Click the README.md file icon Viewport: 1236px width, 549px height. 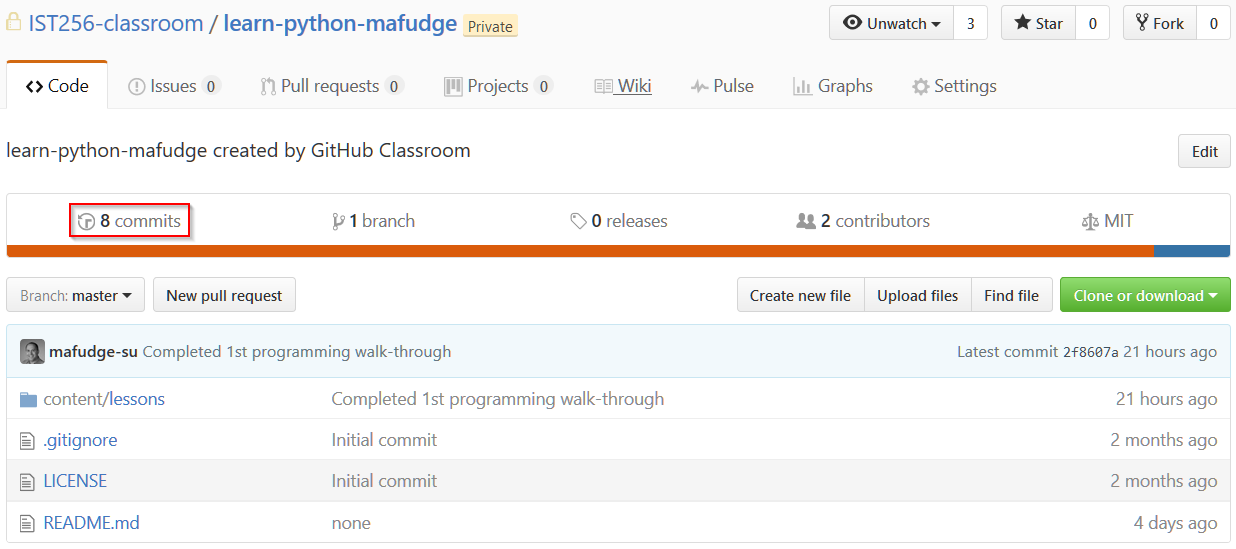(28, 523)
